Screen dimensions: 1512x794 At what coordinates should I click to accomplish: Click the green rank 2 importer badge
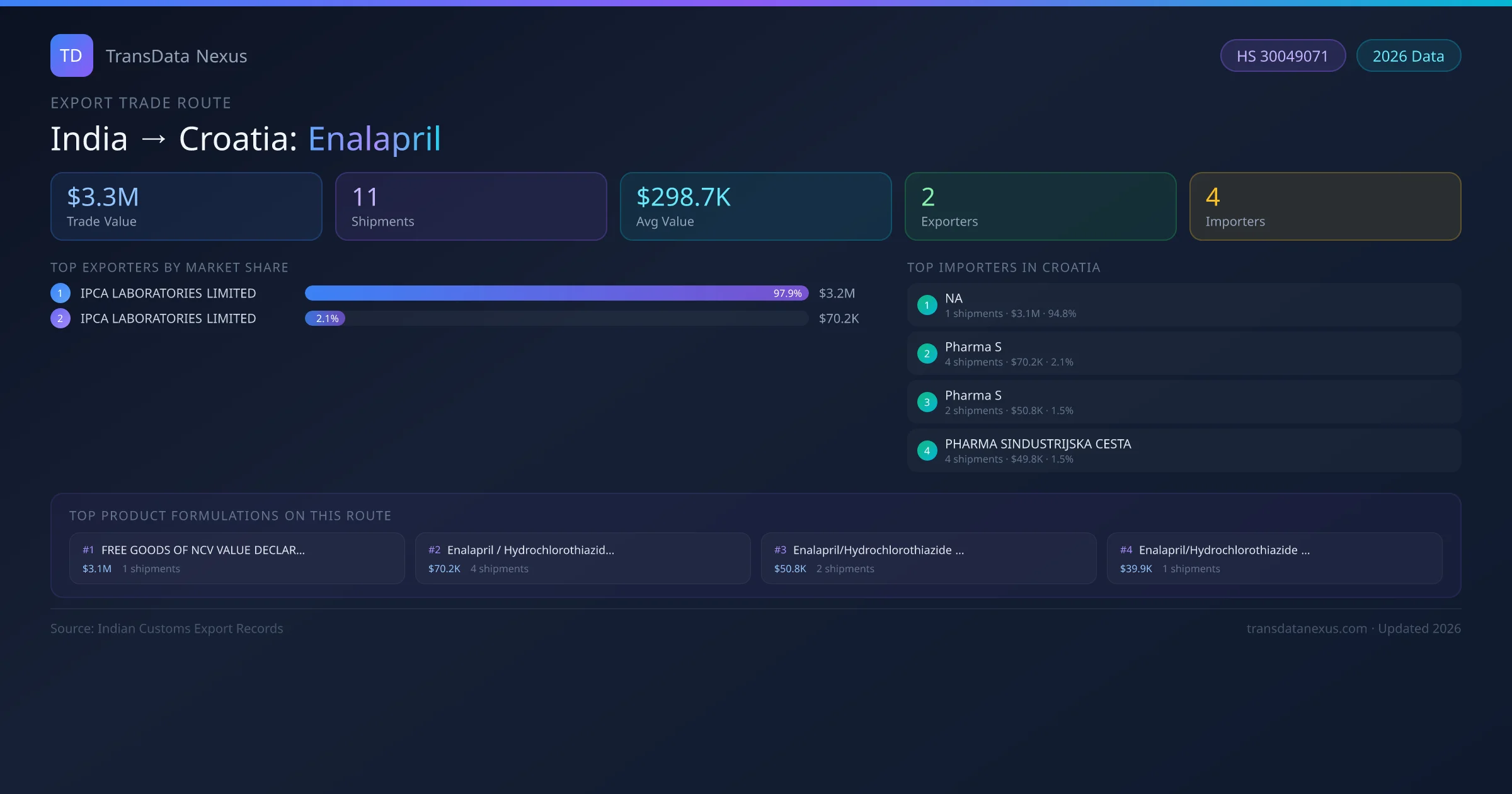[x=927, y=354]
